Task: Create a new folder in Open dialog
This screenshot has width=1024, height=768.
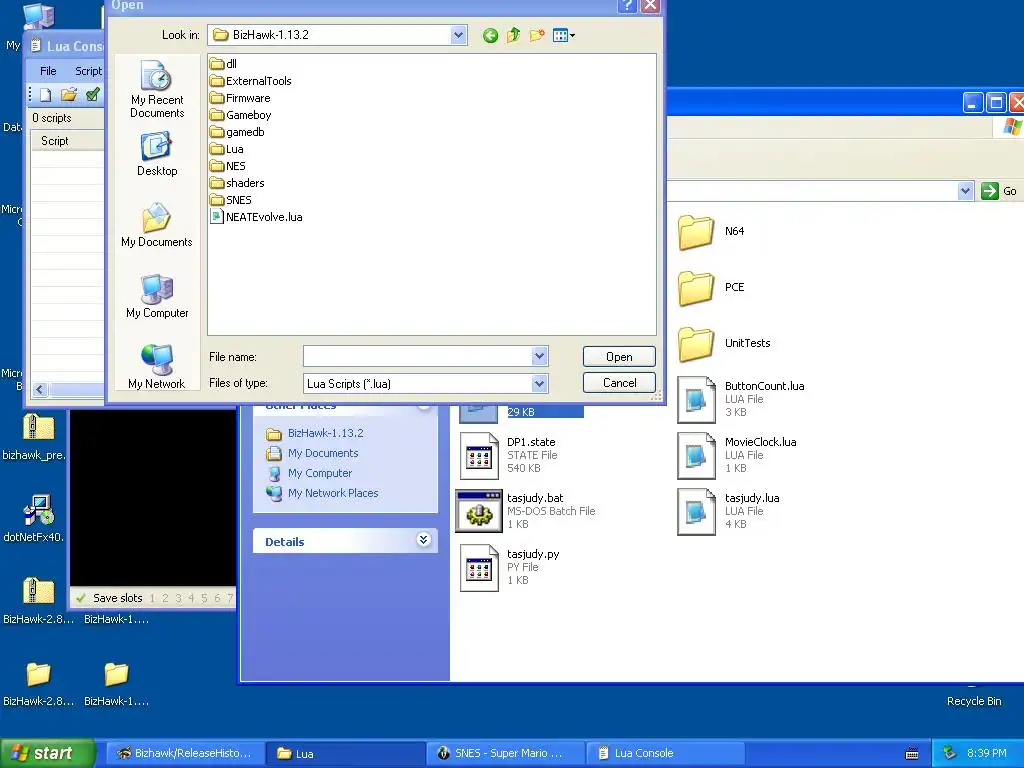Action: [536, 35]
